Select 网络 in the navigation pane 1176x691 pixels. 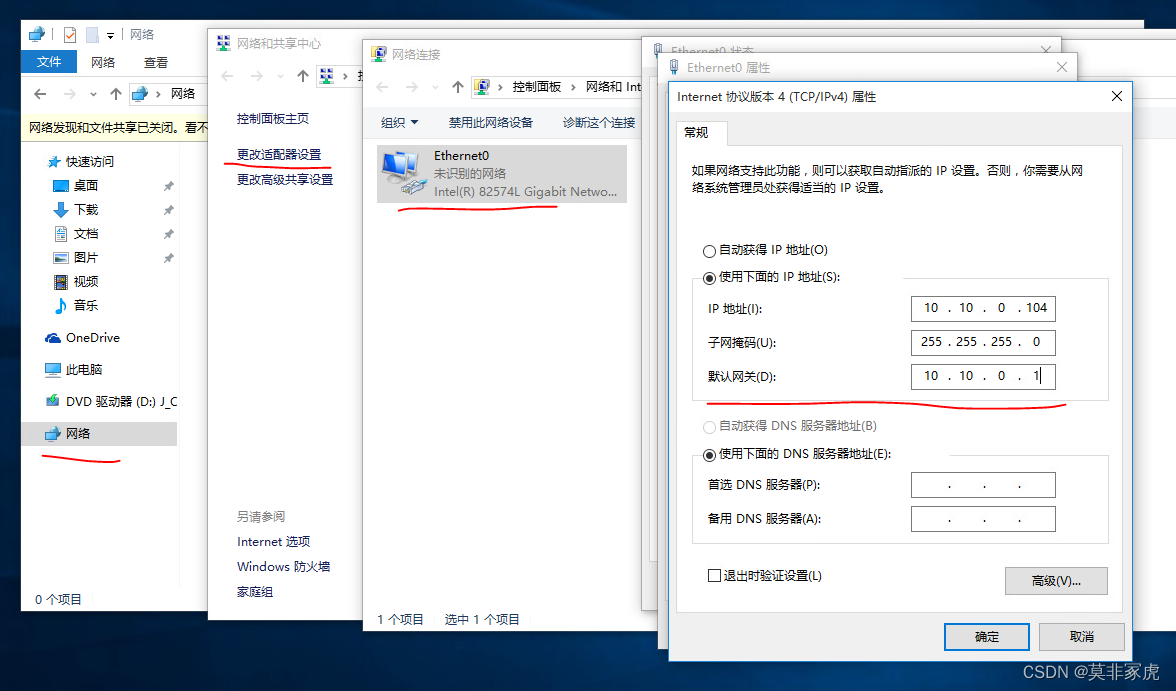click(99, 434)
